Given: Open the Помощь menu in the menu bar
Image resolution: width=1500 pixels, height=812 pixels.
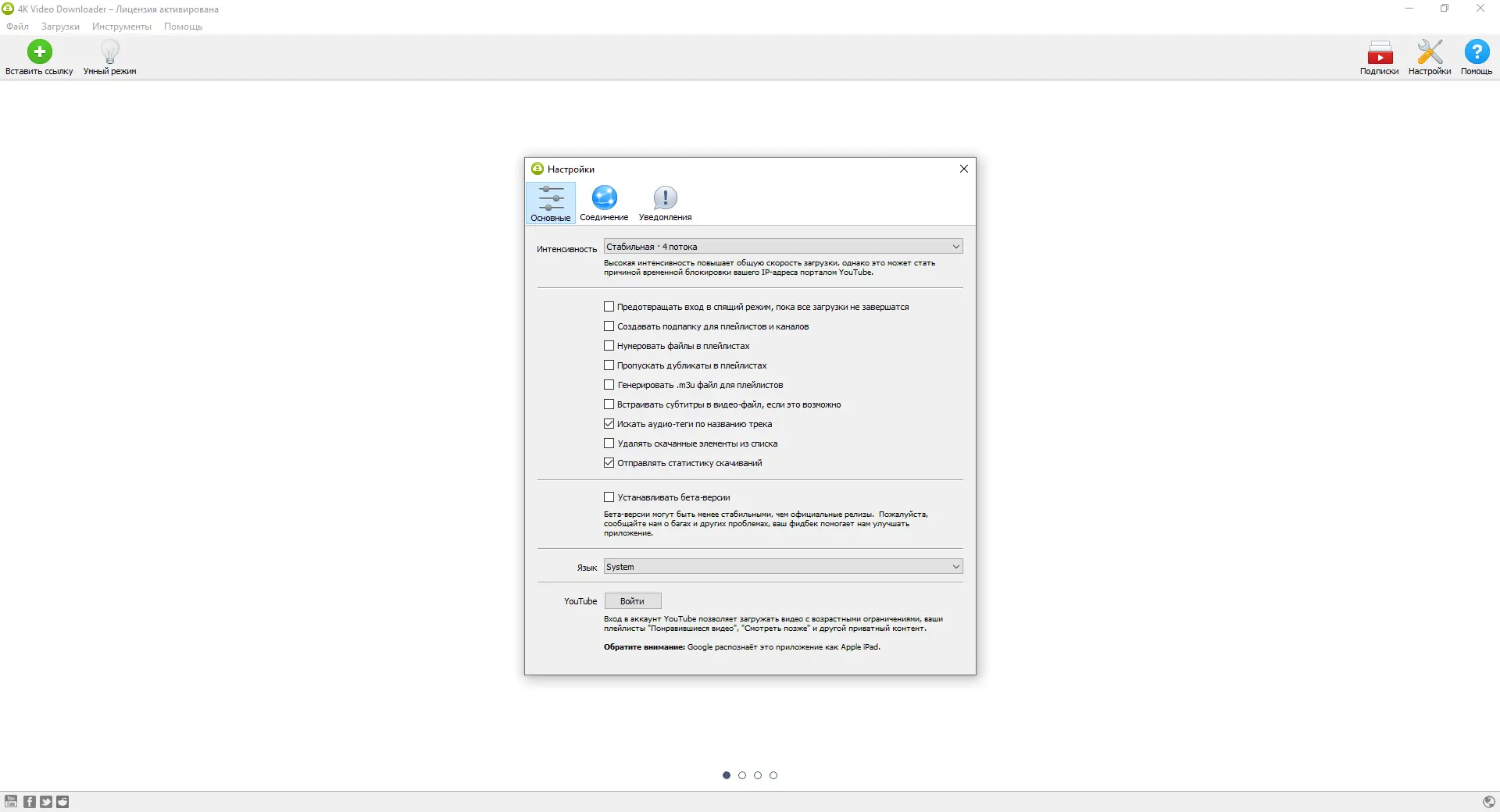Looking at the screenshot, I should click(x=183, y=27).
